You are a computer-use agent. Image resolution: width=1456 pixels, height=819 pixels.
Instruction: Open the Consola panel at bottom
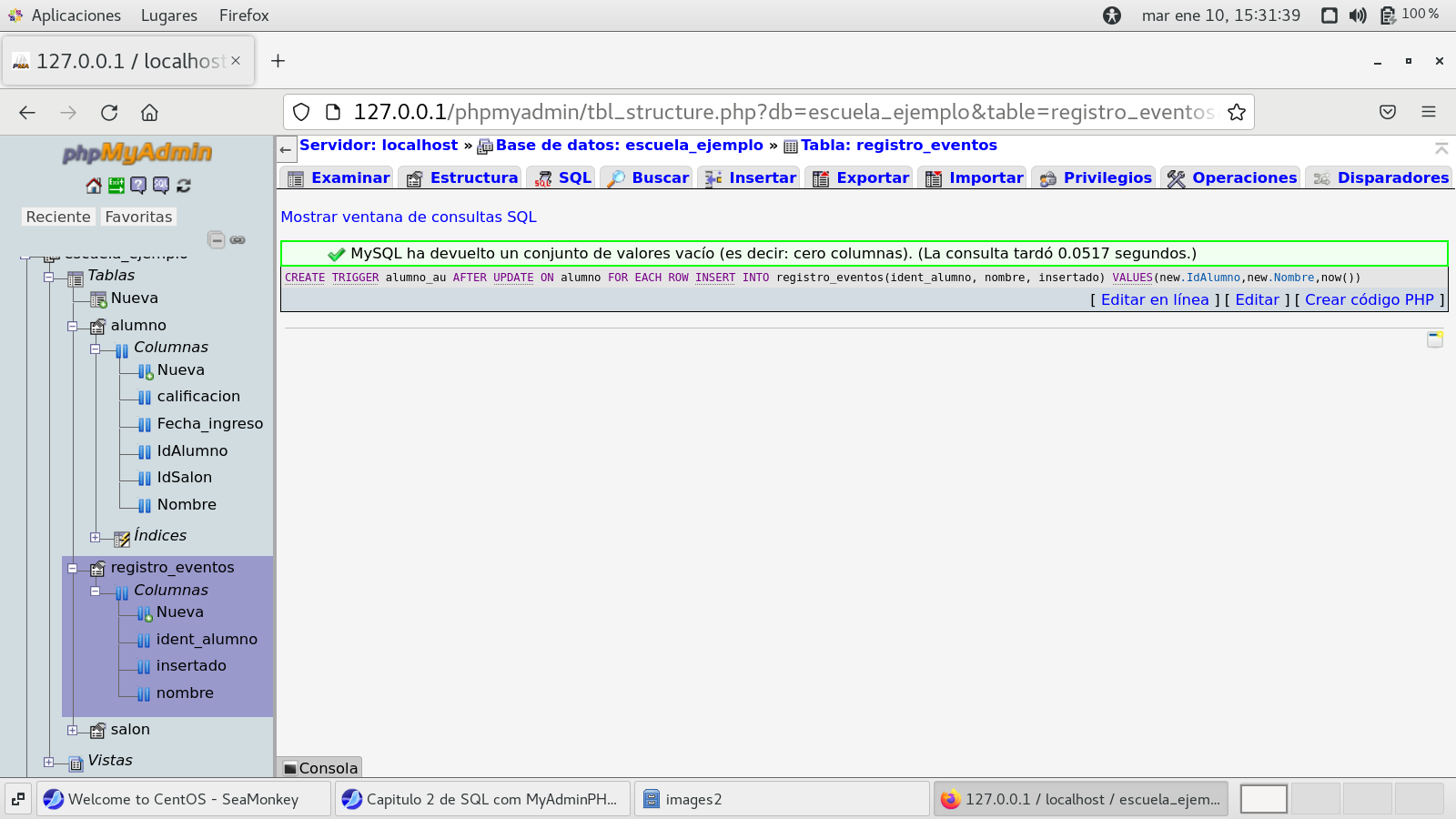click(320, 768)
